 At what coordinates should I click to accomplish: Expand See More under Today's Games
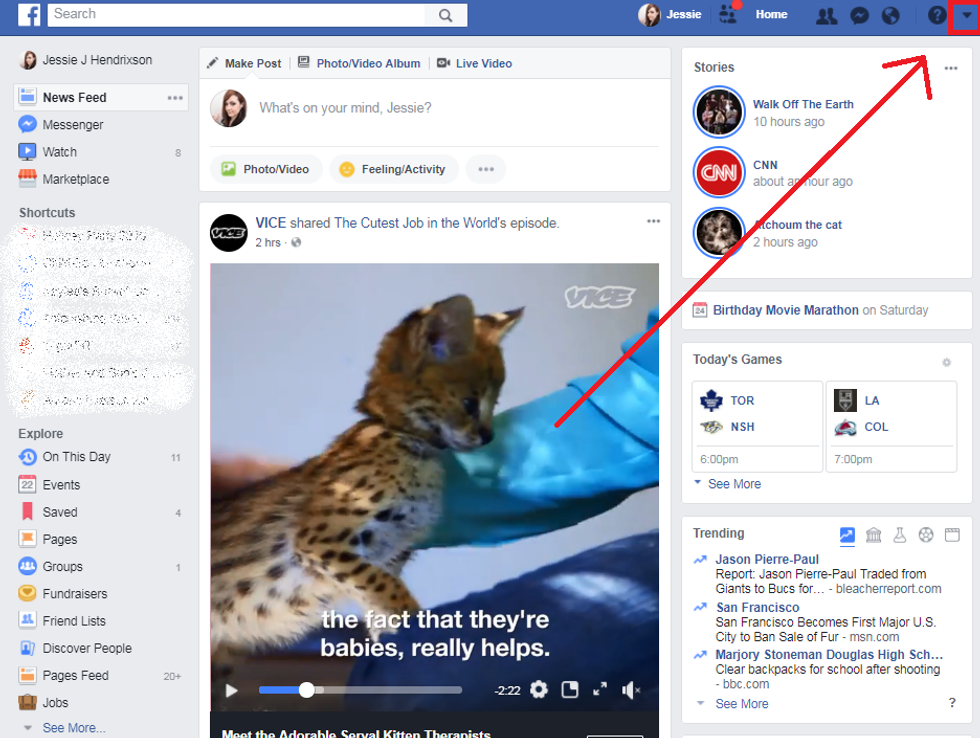coord(734,484)
